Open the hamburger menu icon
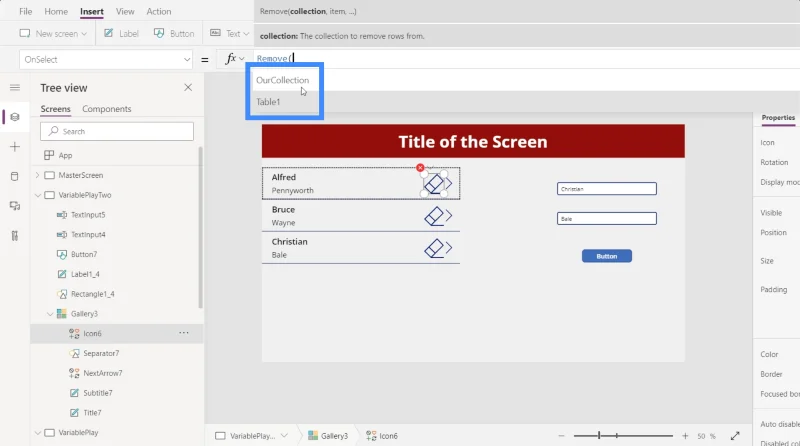Image resolution: width=800 pixels, height=446 pixels. [x=15, y=88]
